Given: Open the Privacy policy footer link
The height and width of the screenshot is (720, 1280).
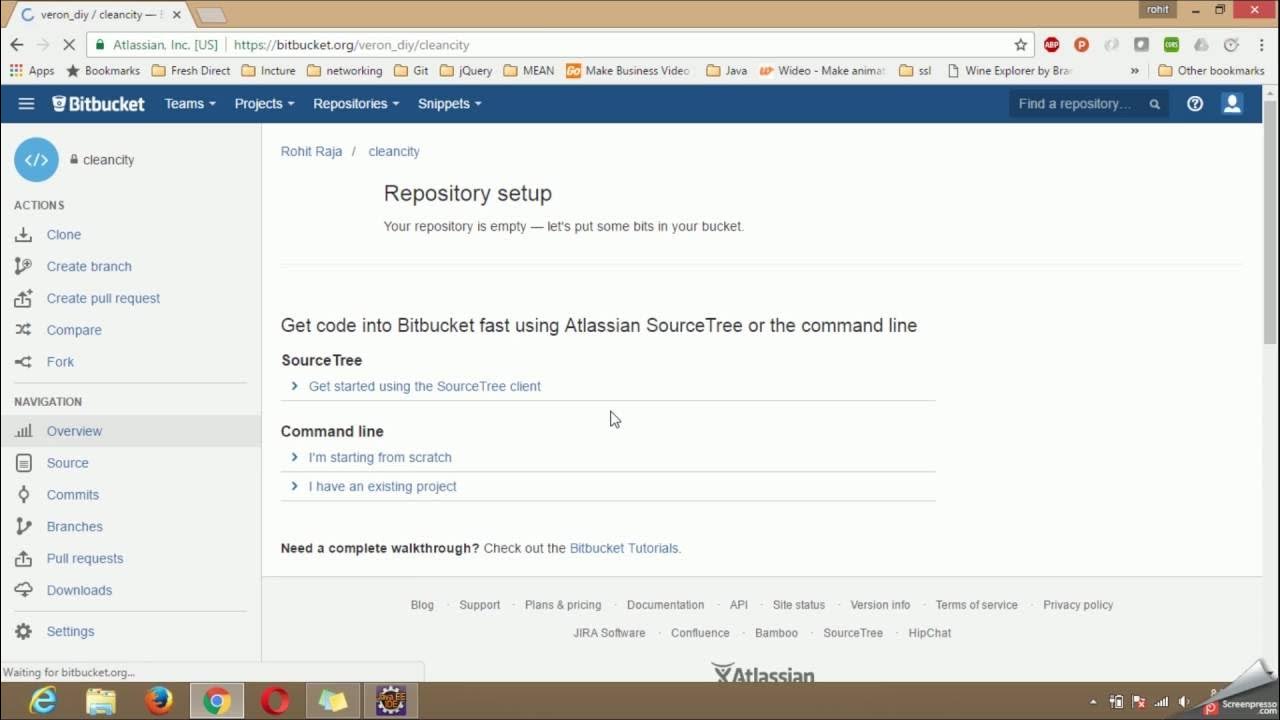Looking at the screenshot, I should coord(1078,605).
